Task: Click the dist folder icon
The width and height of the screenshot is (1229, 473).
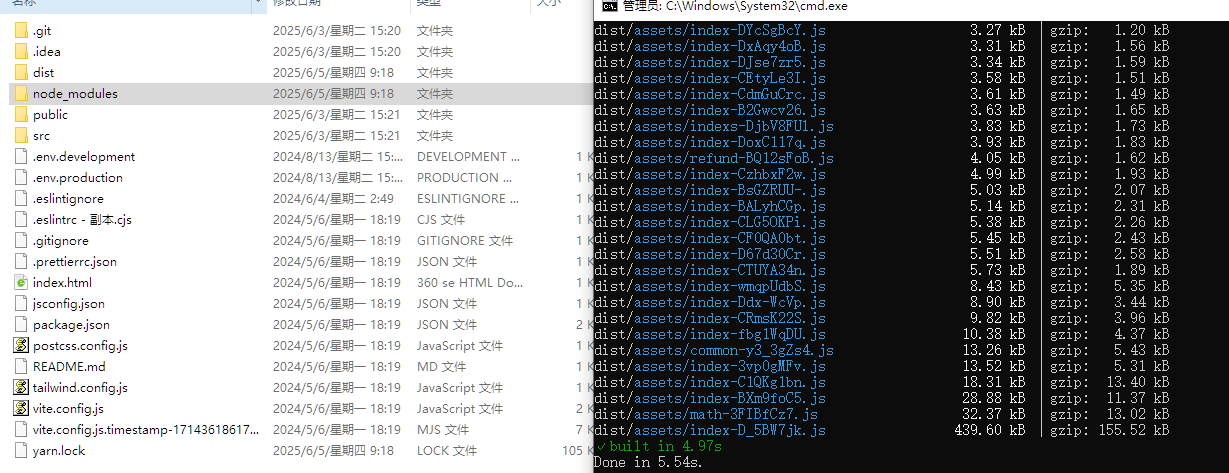Action: (x=22, y=73)
